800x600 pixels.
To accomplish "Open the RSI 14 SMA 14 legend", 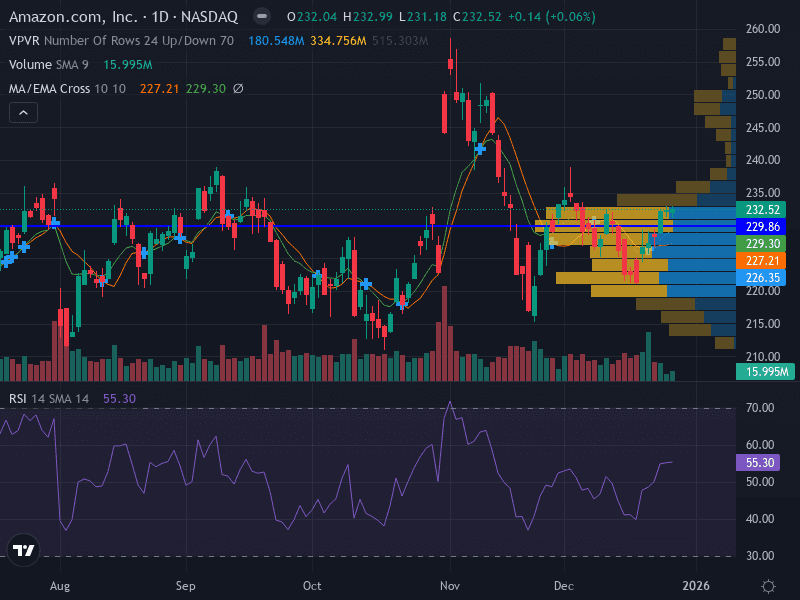I will (x=49, y=398).
